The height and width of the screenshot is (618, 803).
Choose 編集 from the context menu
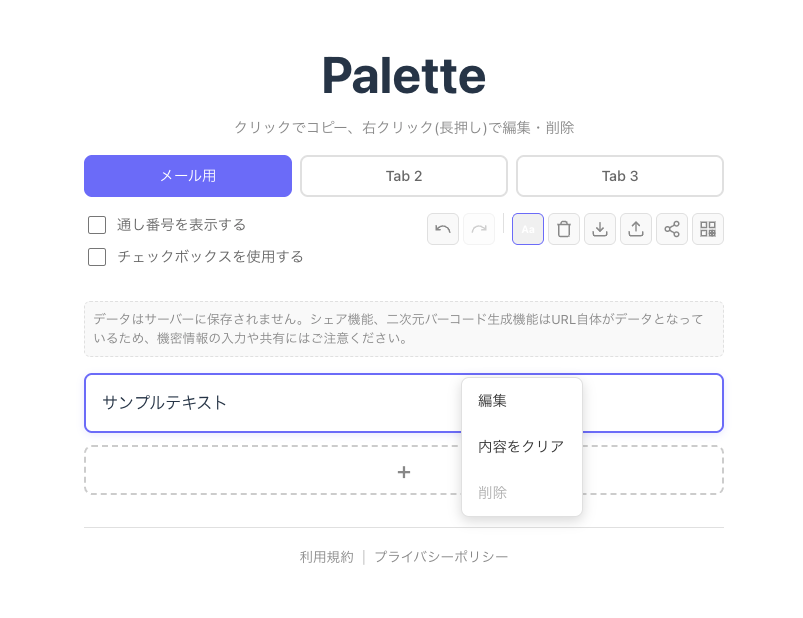point(492,400)
